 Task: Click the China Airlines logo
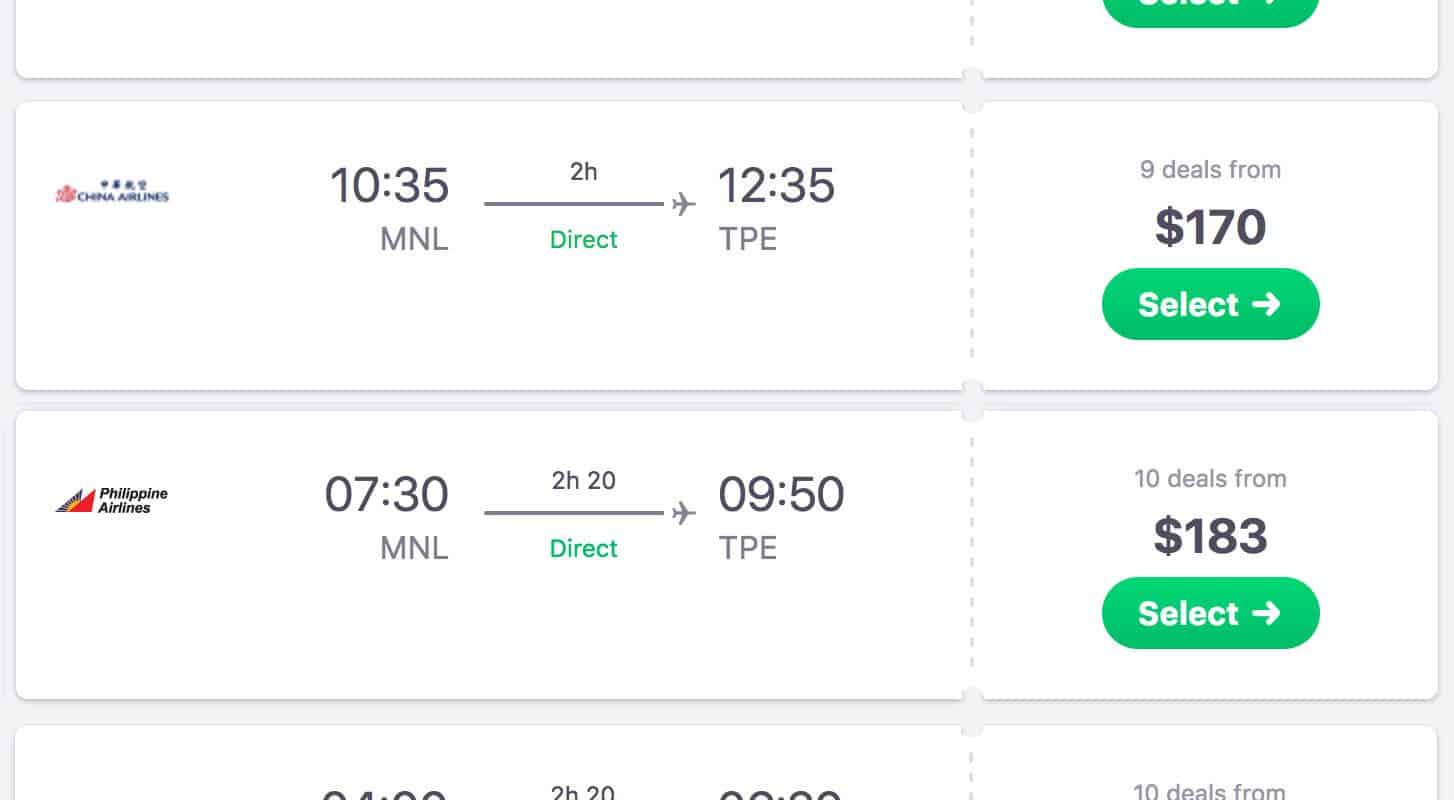pyautogui.click(x=112, y=191)
